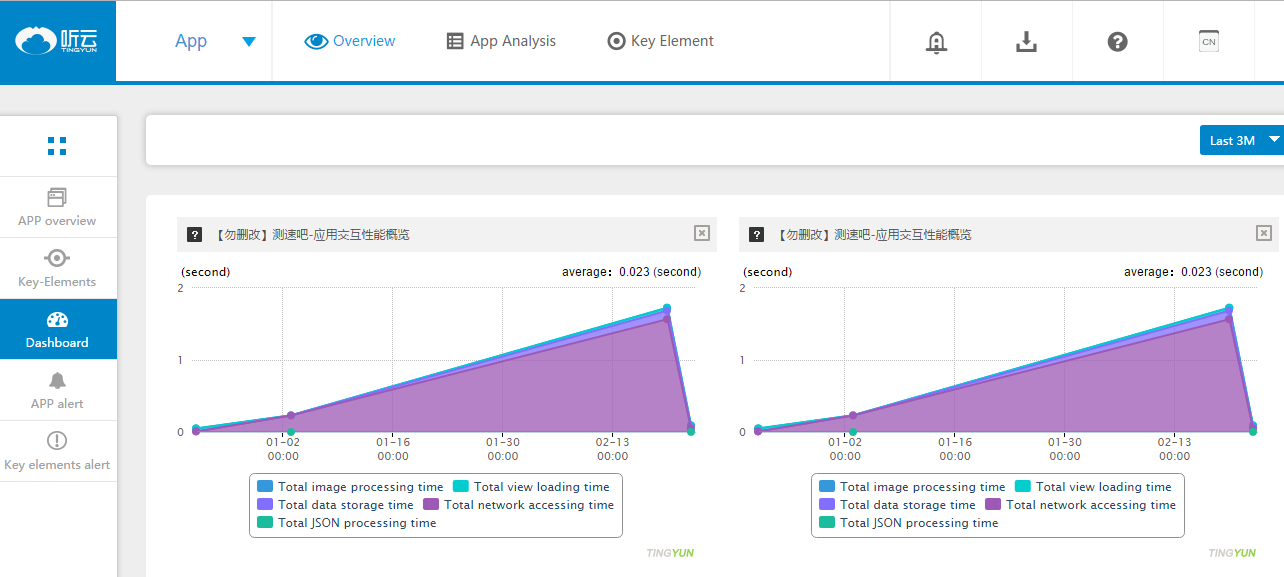The height and width of the screenshot is (577, 1284).
Task: Open the Last 3M time range dropdown
Action: point(1241,140)
